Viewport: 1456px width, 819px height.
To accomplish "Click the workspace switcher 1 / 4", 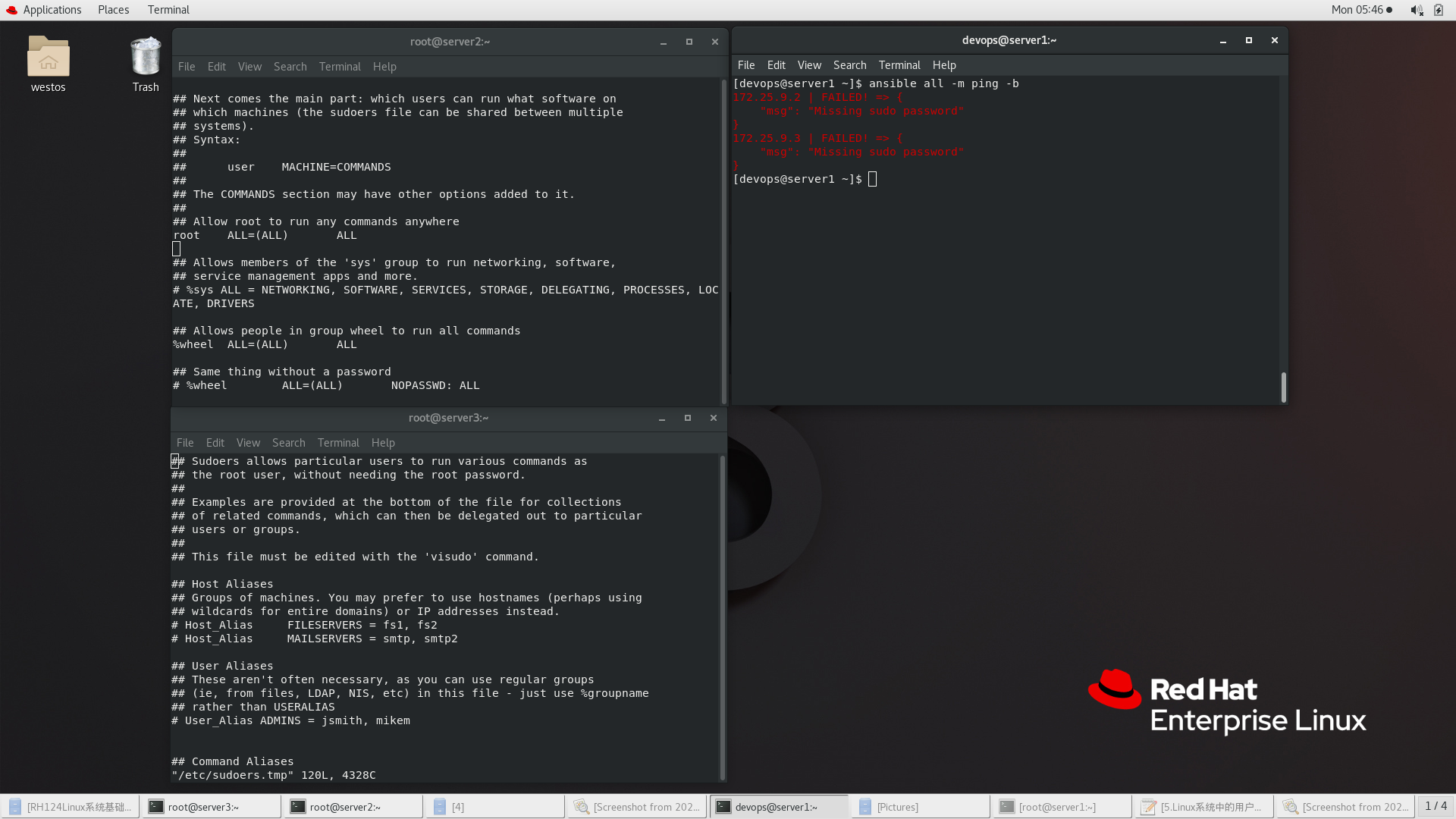I will point(1435,806).
